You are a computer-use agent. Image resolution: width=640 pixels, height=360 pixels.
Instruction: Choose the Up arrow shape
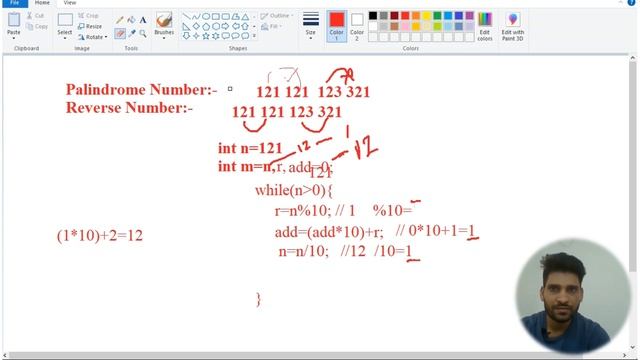(x=245, y=26)
